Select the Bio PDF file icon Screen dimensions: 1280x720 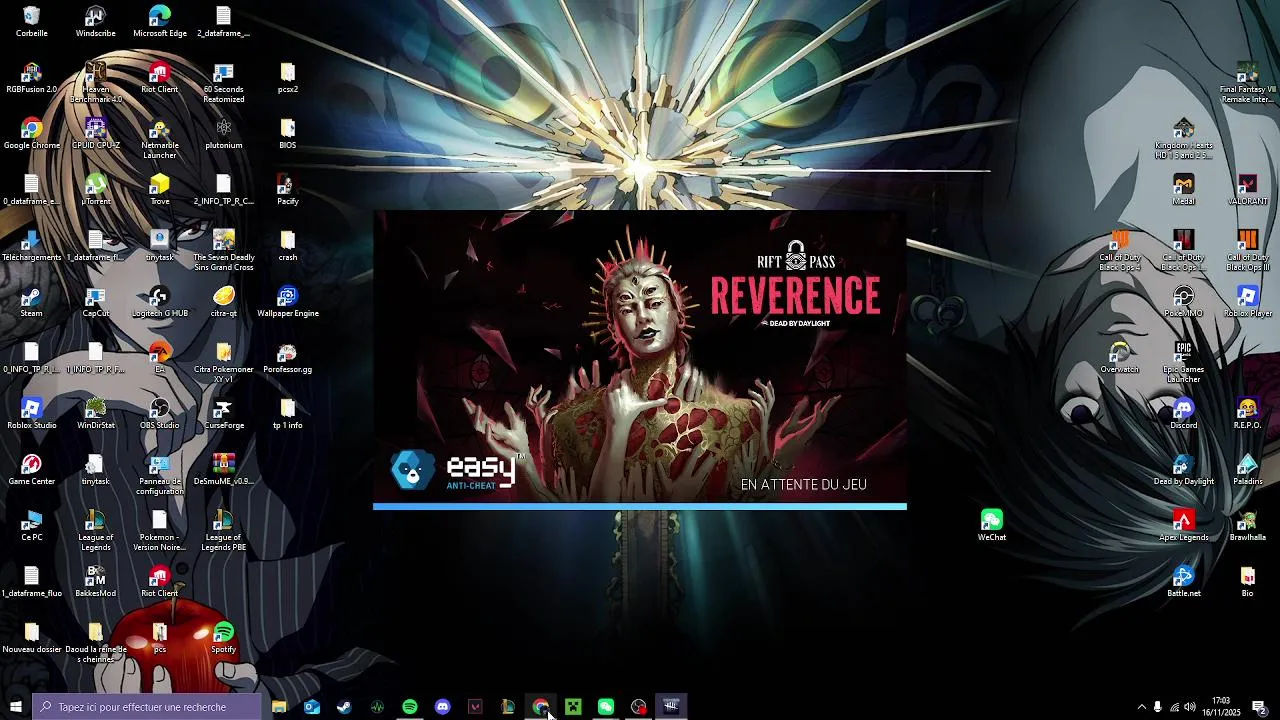click(x=1247, y=582)
